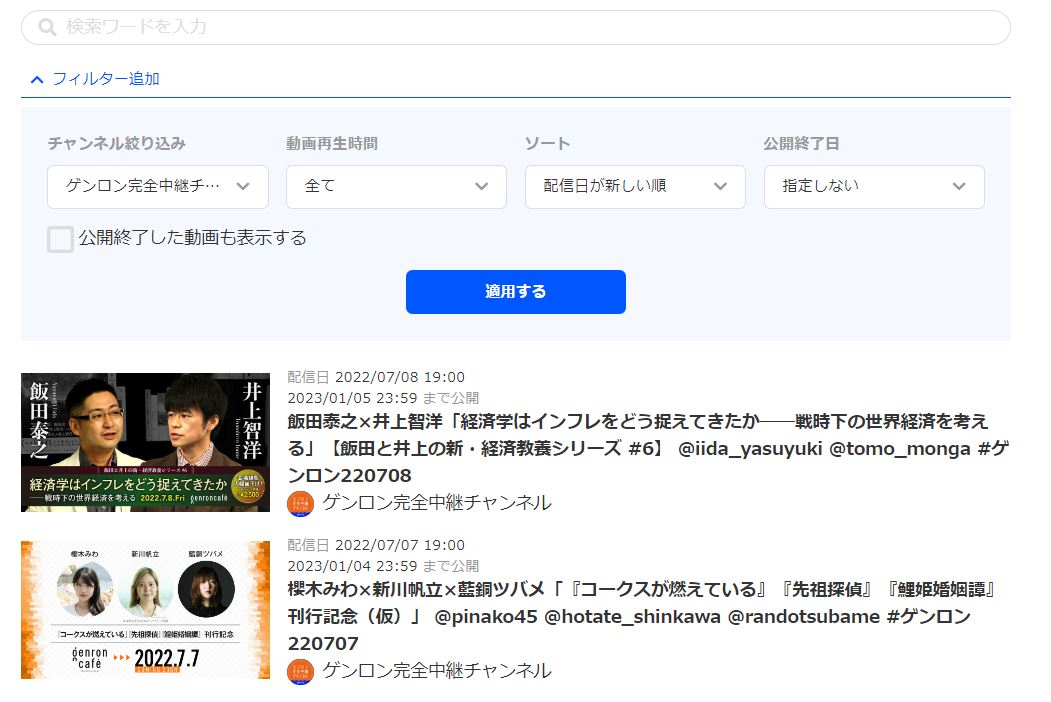Click channel icon under the 220708 video

tap(300, 504)
